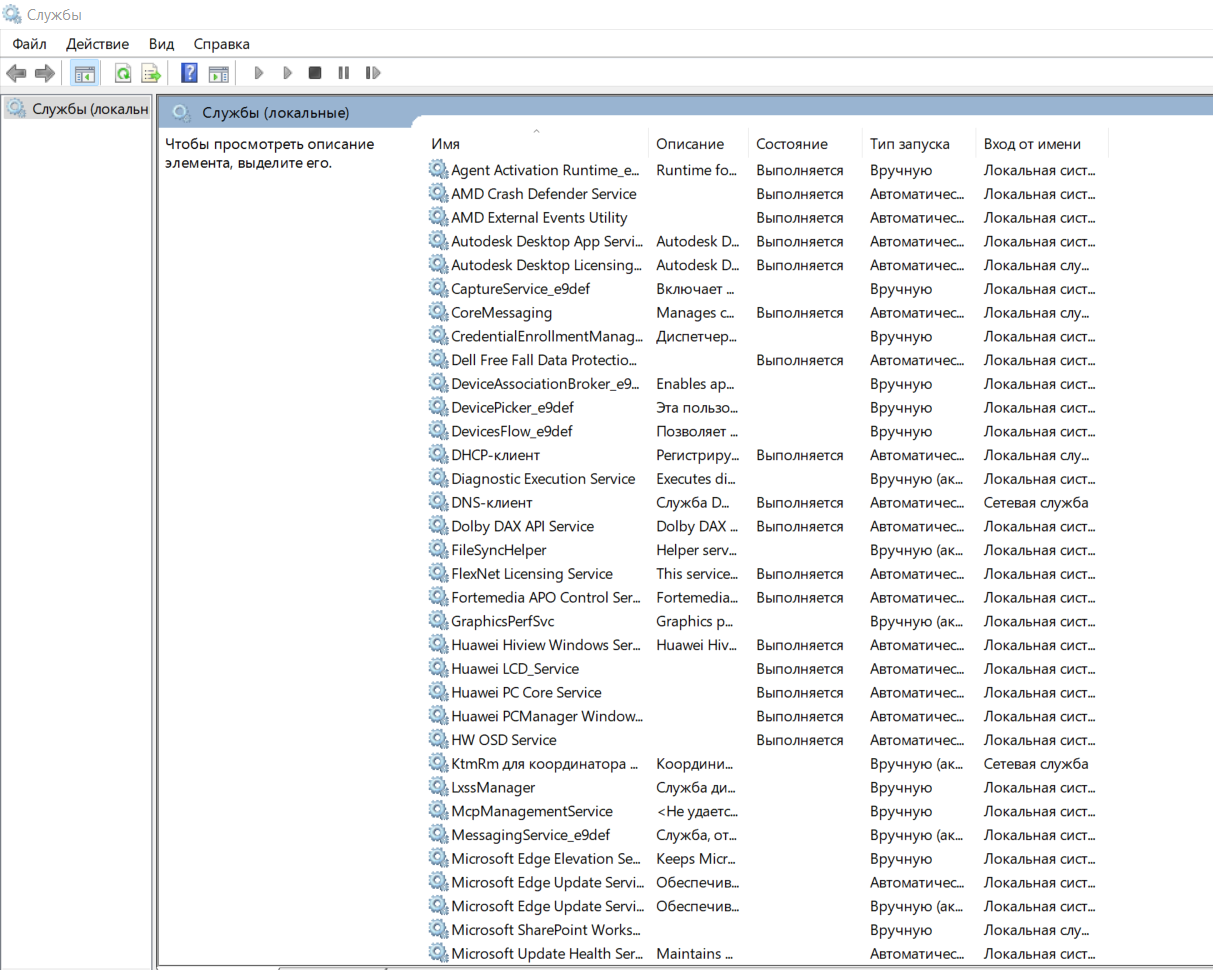Select CredentialEnrollmentManag... service name
Viewport: 1213px width, 970px height.
tap(545, 336)
